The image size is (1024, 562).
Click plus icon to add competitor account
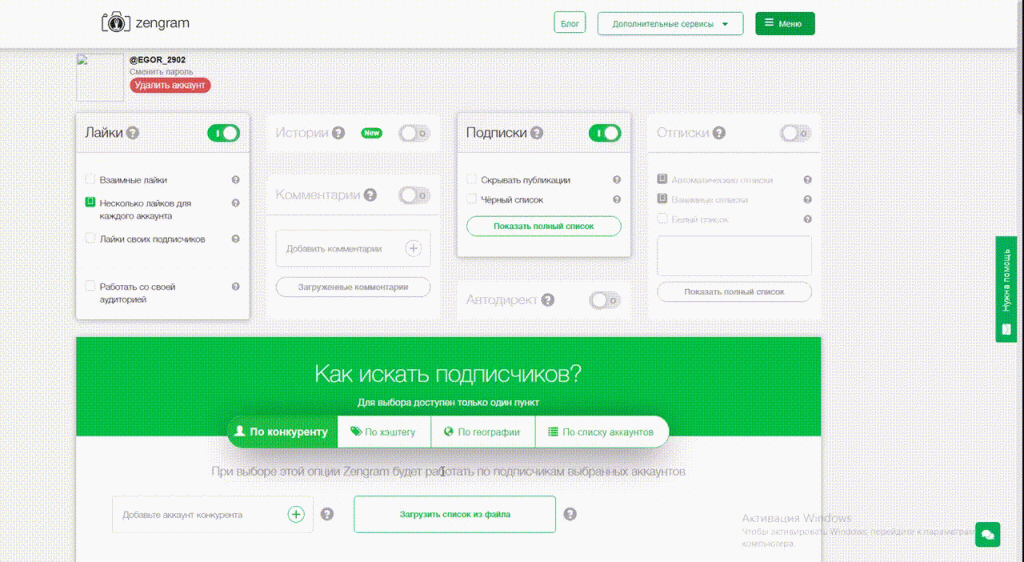[296, 514]
